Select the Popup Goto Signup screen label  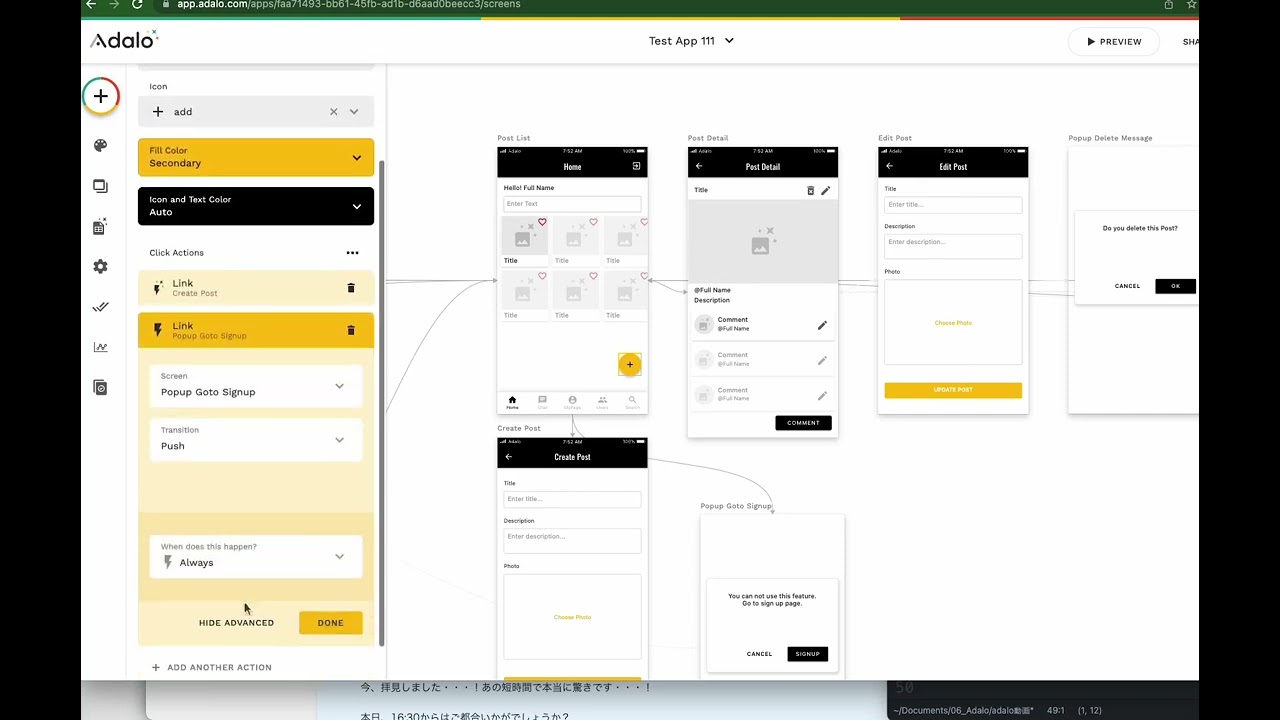[x=736, y=506]
